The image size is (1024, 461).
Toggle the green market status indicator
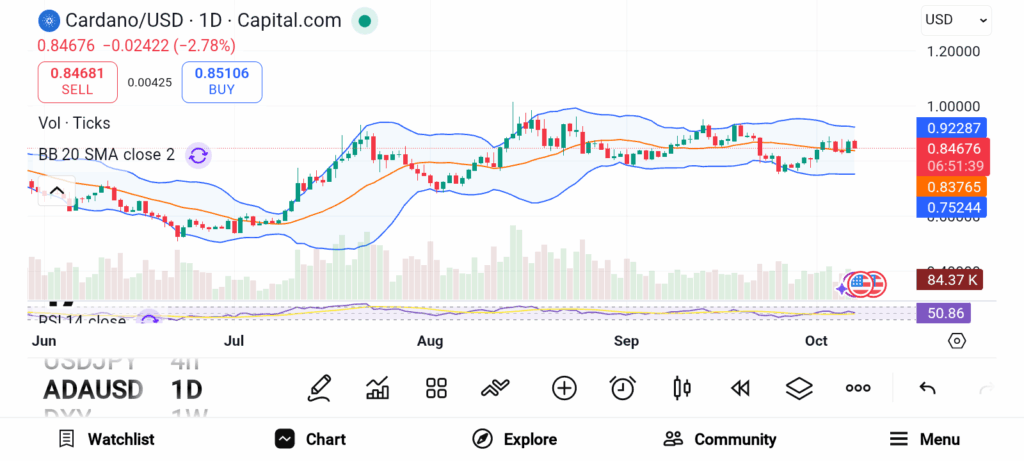[x=365, y=20]
